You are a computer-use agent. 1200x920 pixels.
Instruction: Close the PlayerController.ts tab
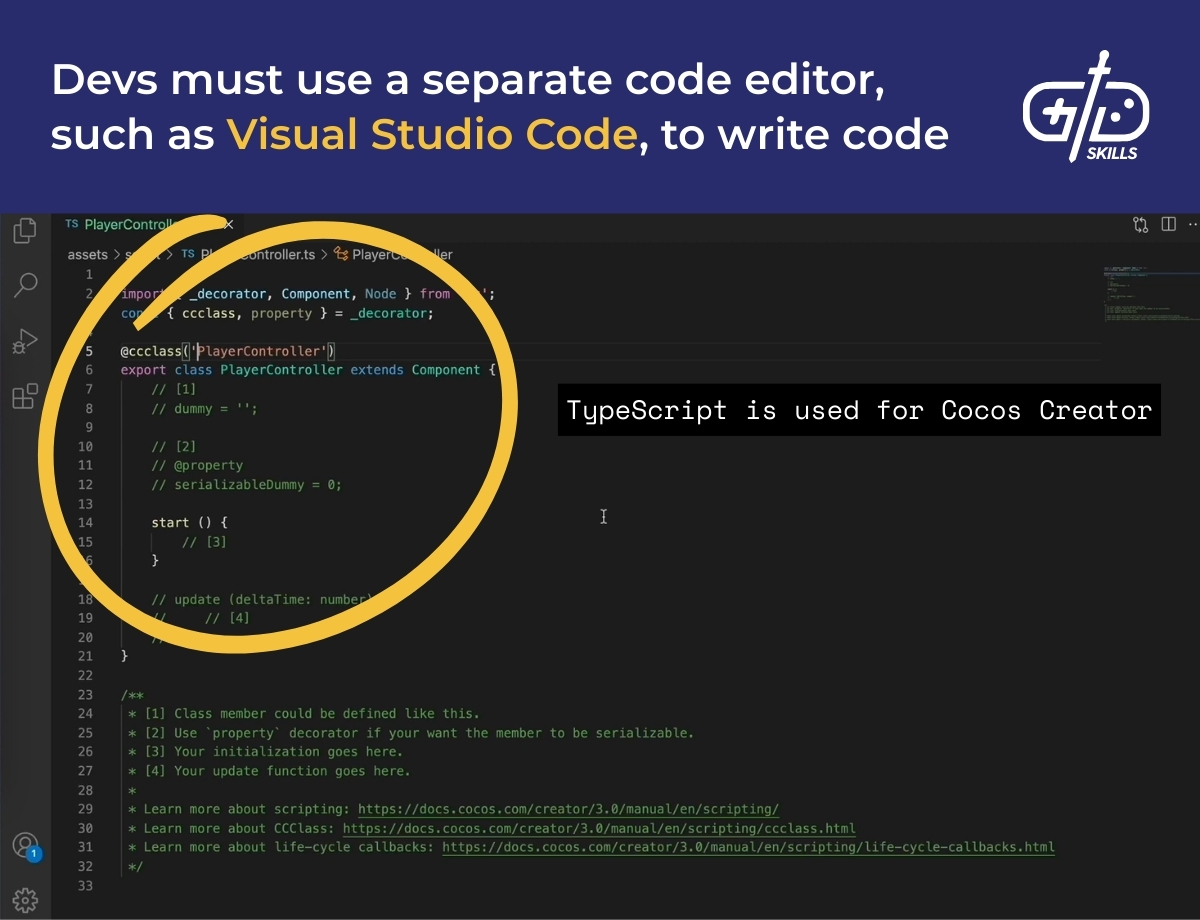pyautogui.click(x=229, y=224)
